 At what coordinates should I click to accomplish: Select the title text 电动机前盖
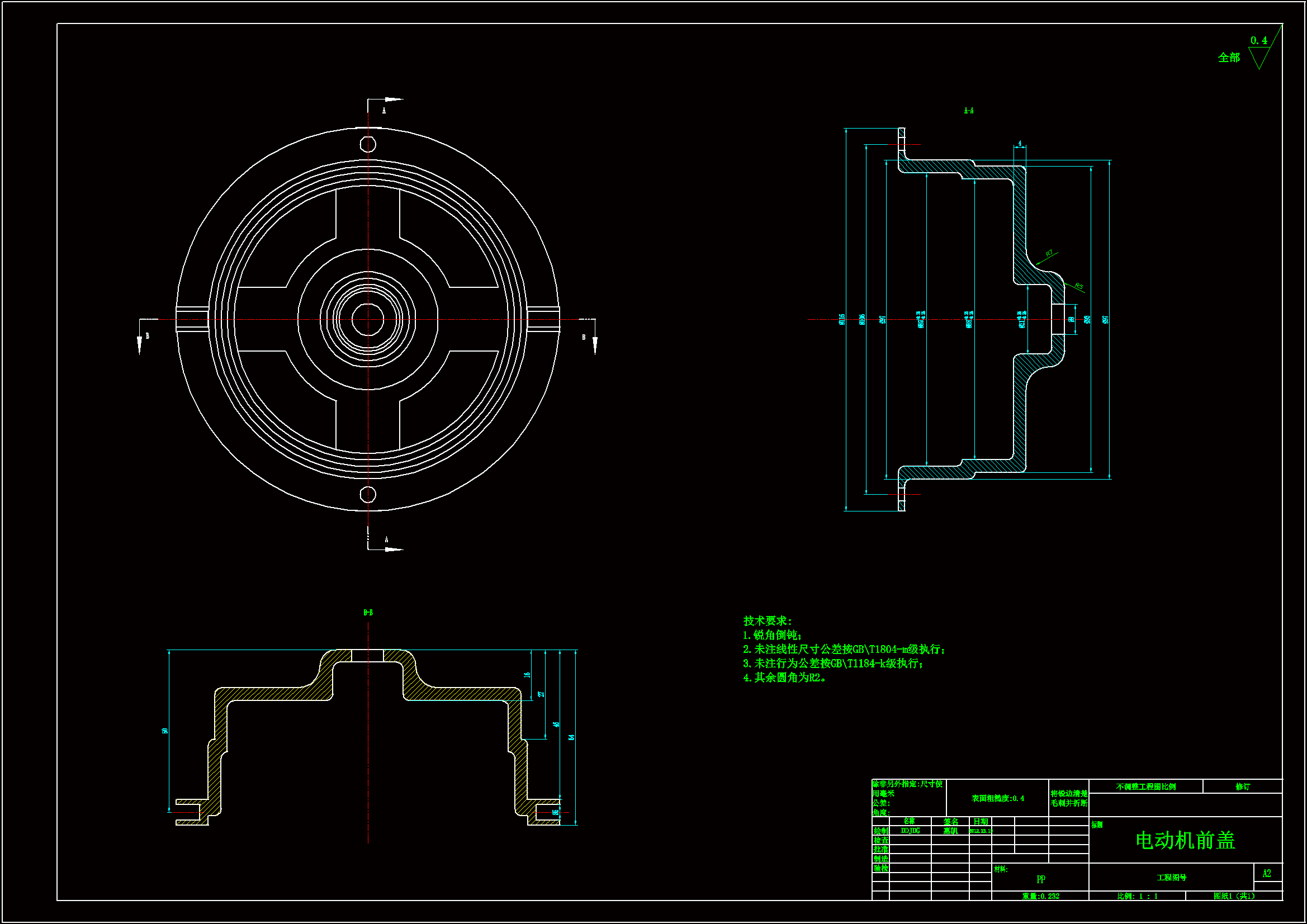pyautogui.click(x=1185, y=841)
